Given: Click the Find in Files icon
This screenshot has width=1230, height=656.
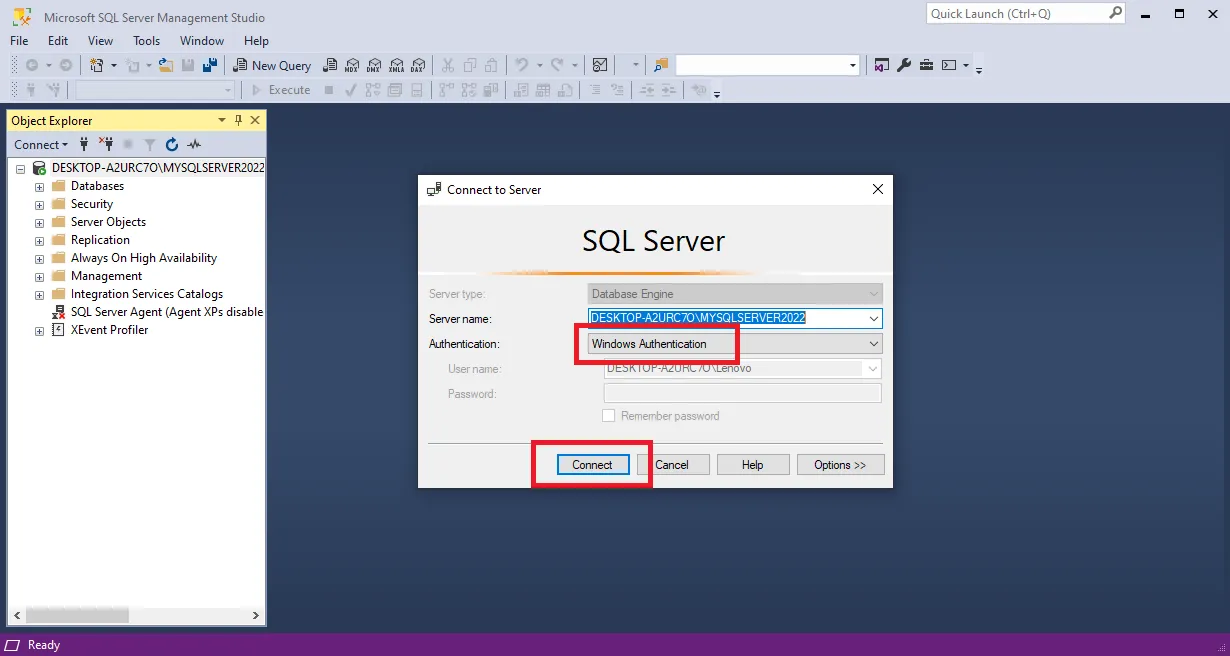Looking at the screenshot, I should pyautogui.click(x=660, y=65).
